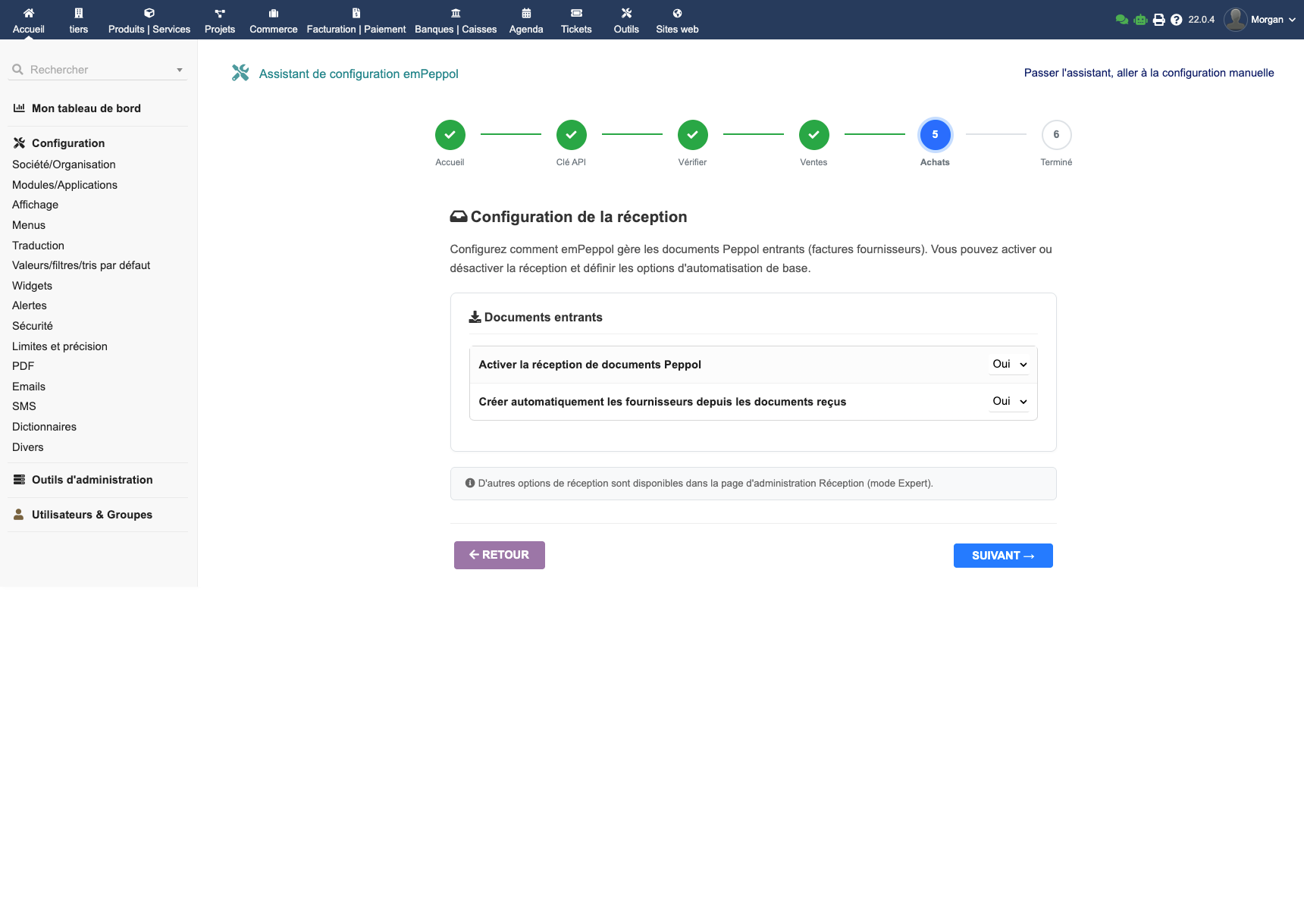
Task: Click the green chat bubbles icon
Action: [x=1122, y=20]
